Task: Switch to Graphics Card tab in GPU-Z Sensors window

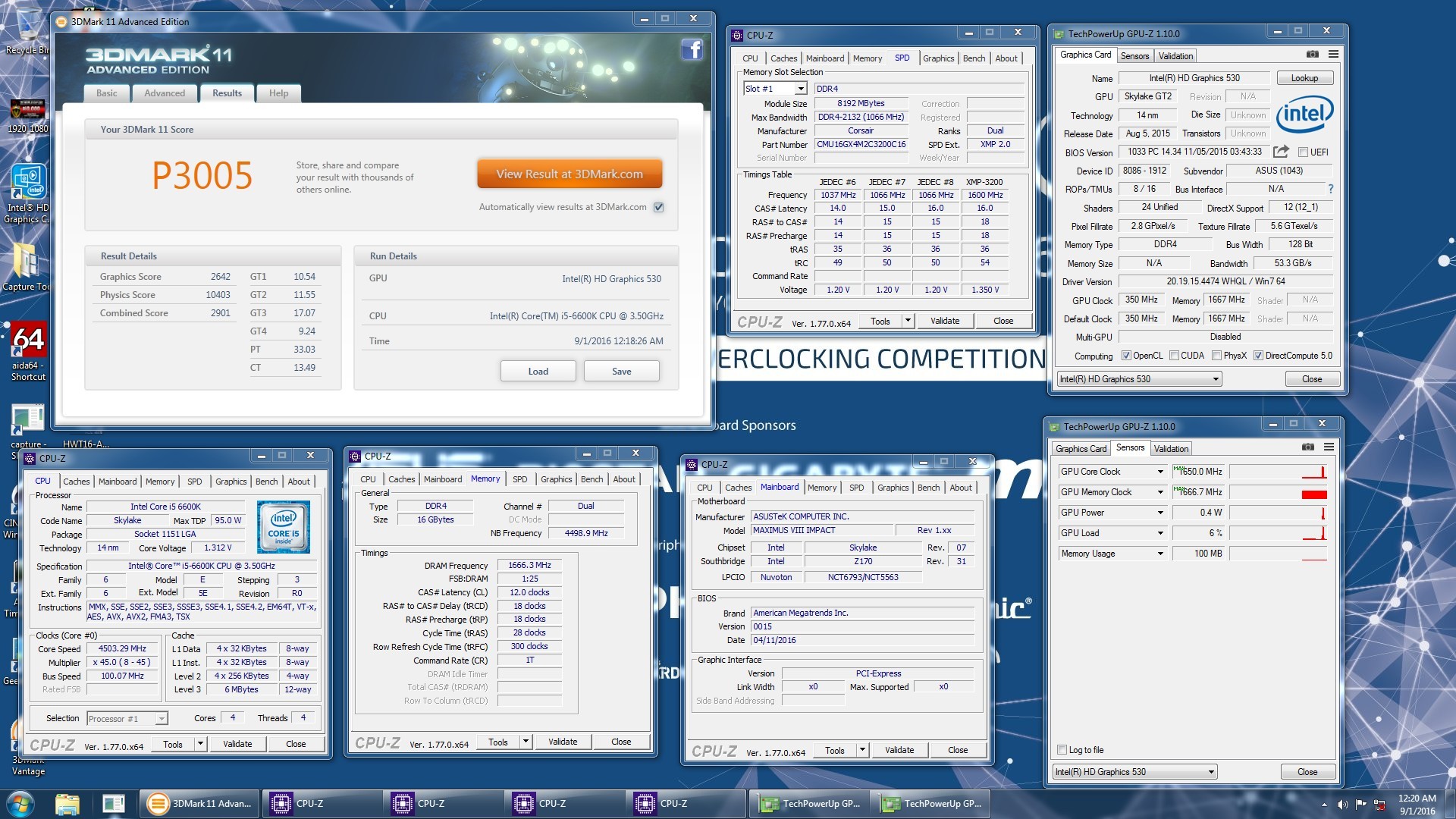Action: click(1081, 449)
